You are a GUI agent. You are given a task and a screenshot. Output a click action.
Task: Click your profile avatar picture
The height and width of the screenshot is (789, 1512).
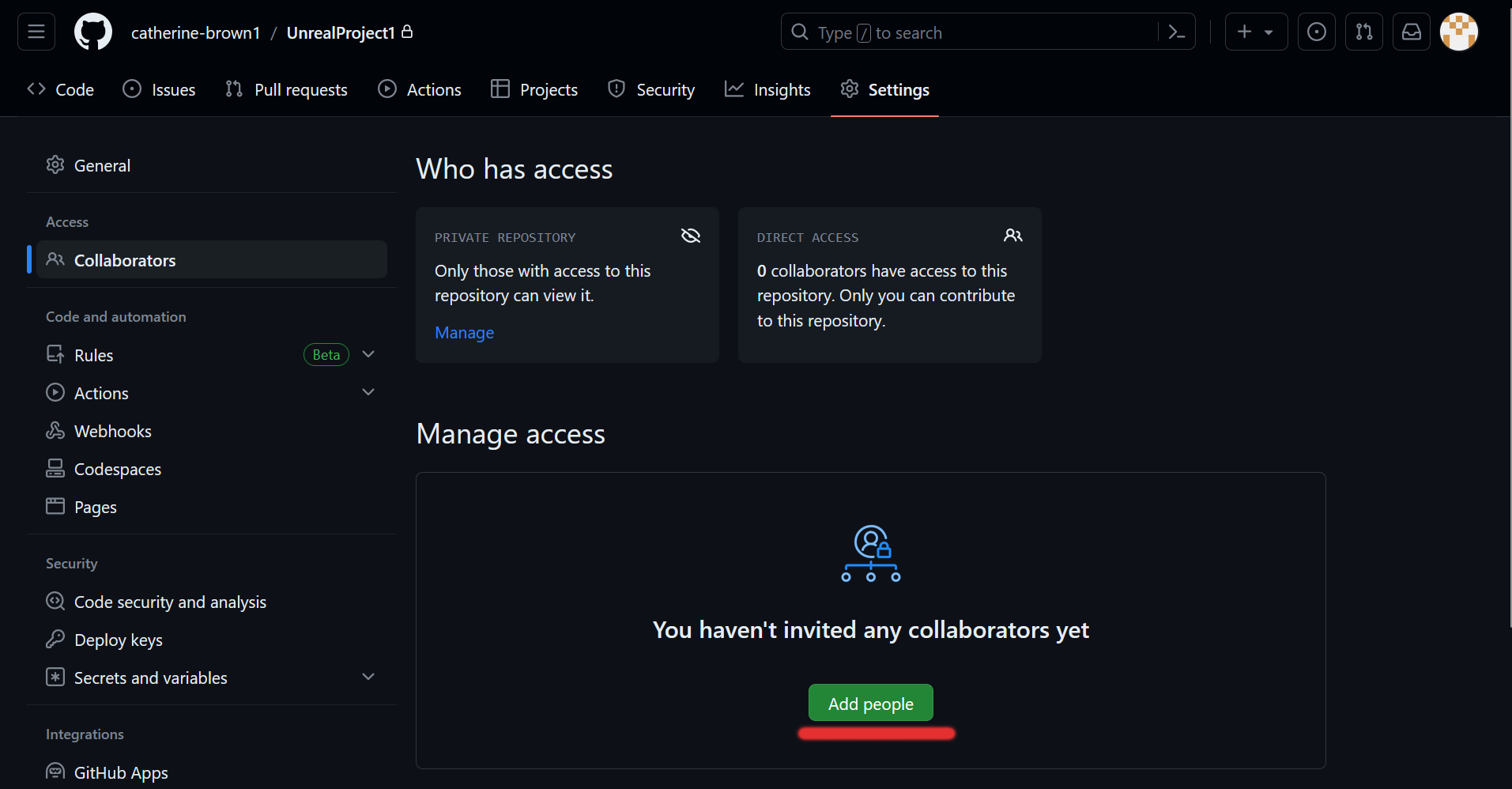coord(1459,32)
